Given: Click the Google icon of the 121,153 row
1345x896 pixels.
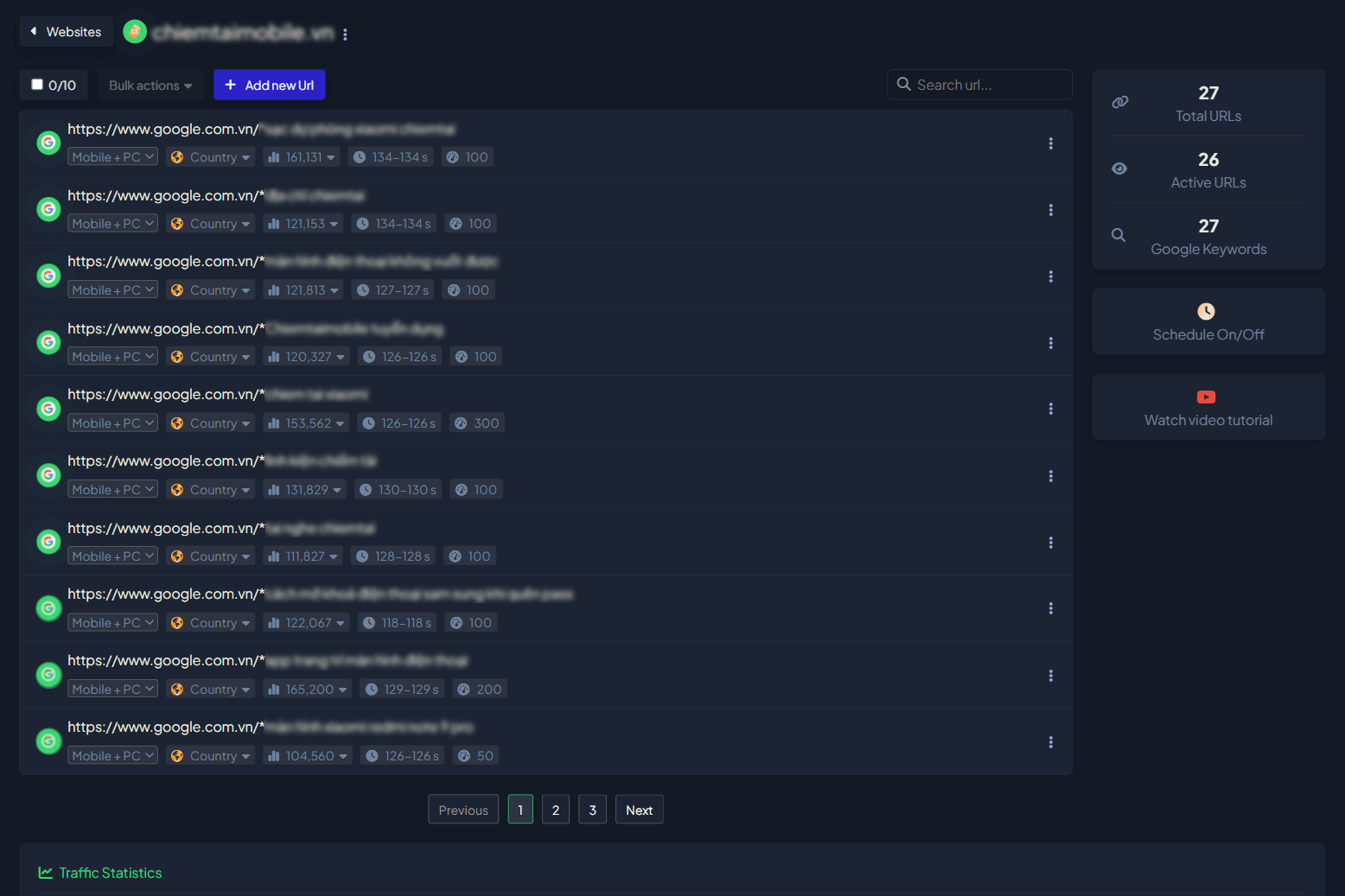Looking at the screenshot, I should [48, 209].
